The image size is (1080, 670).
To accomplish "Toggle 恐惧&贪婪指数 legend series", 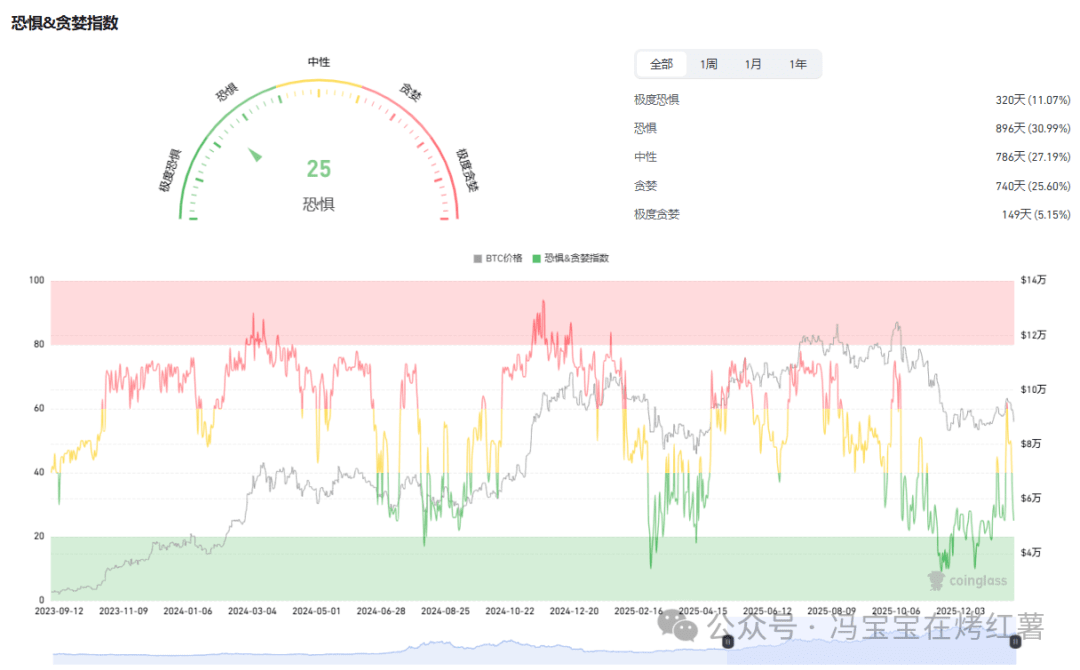I will tap(570, 258).
